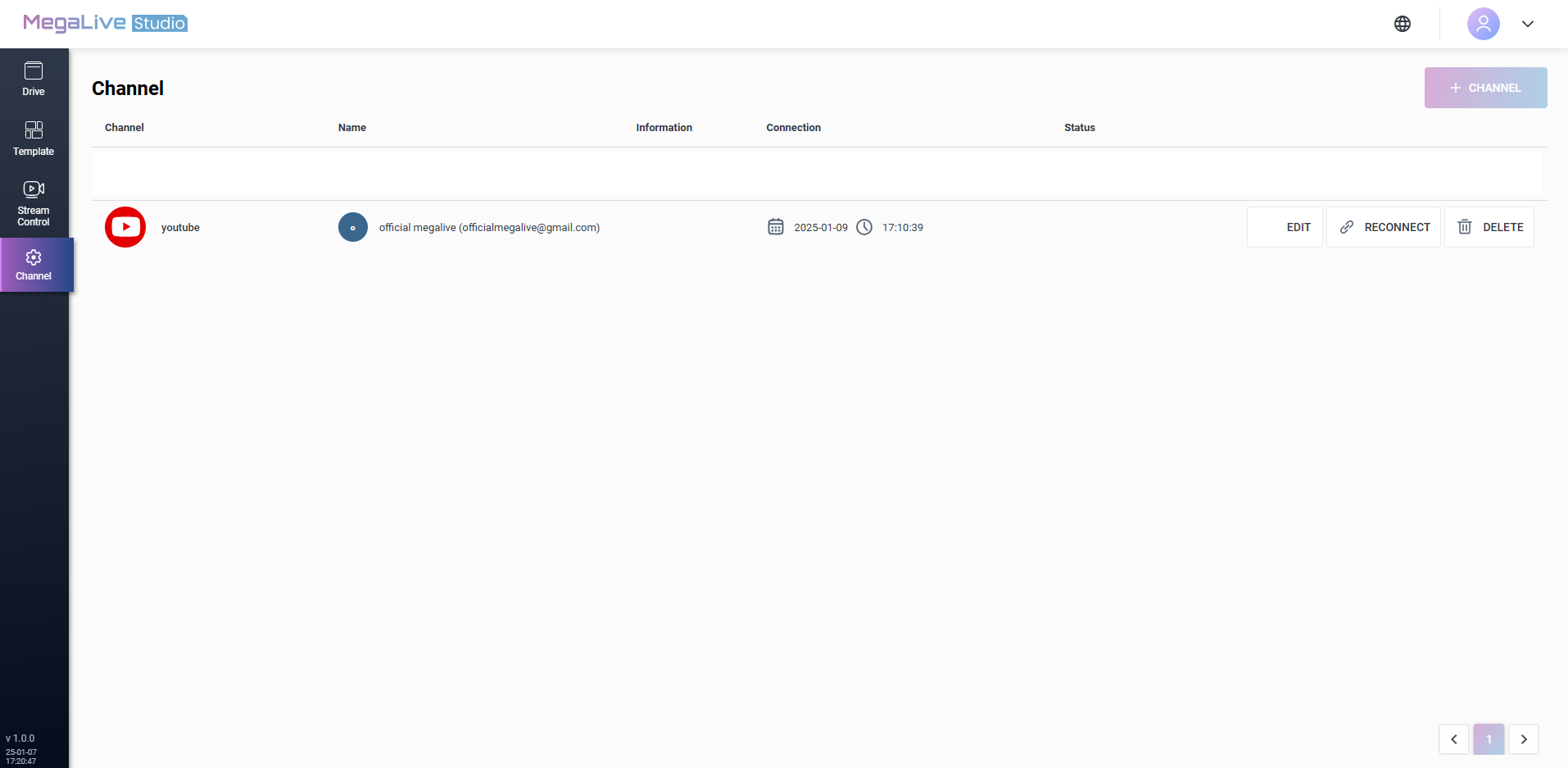Open the Template section in sidebar
1568x768 pixels.
tap(34, 139)
